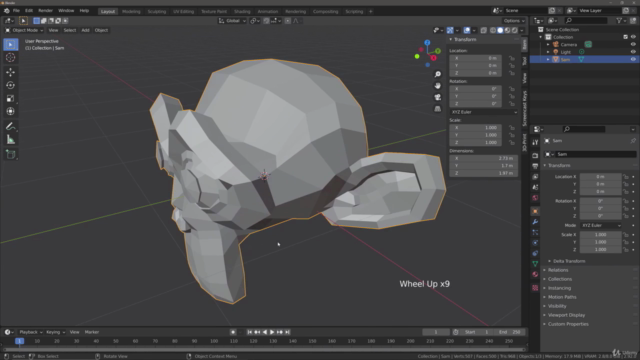Open the File menu
Screen dimensions: 640x360
pos(16,11)
